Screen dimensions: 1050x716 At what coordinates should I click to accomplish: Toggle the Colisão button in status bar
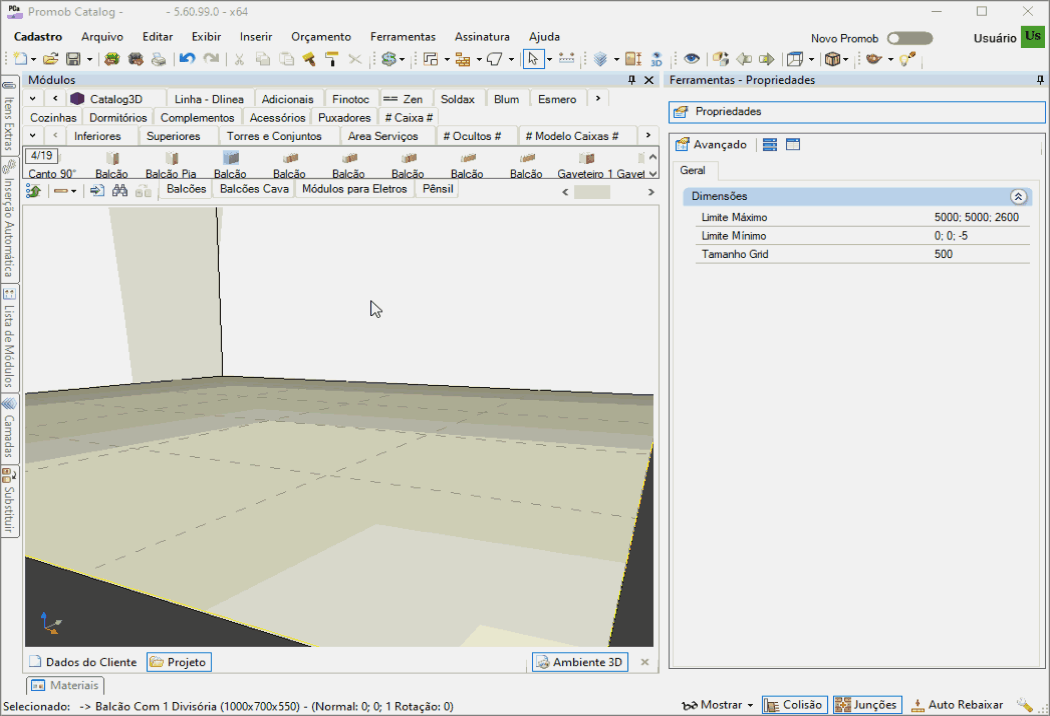pos(794,705)
